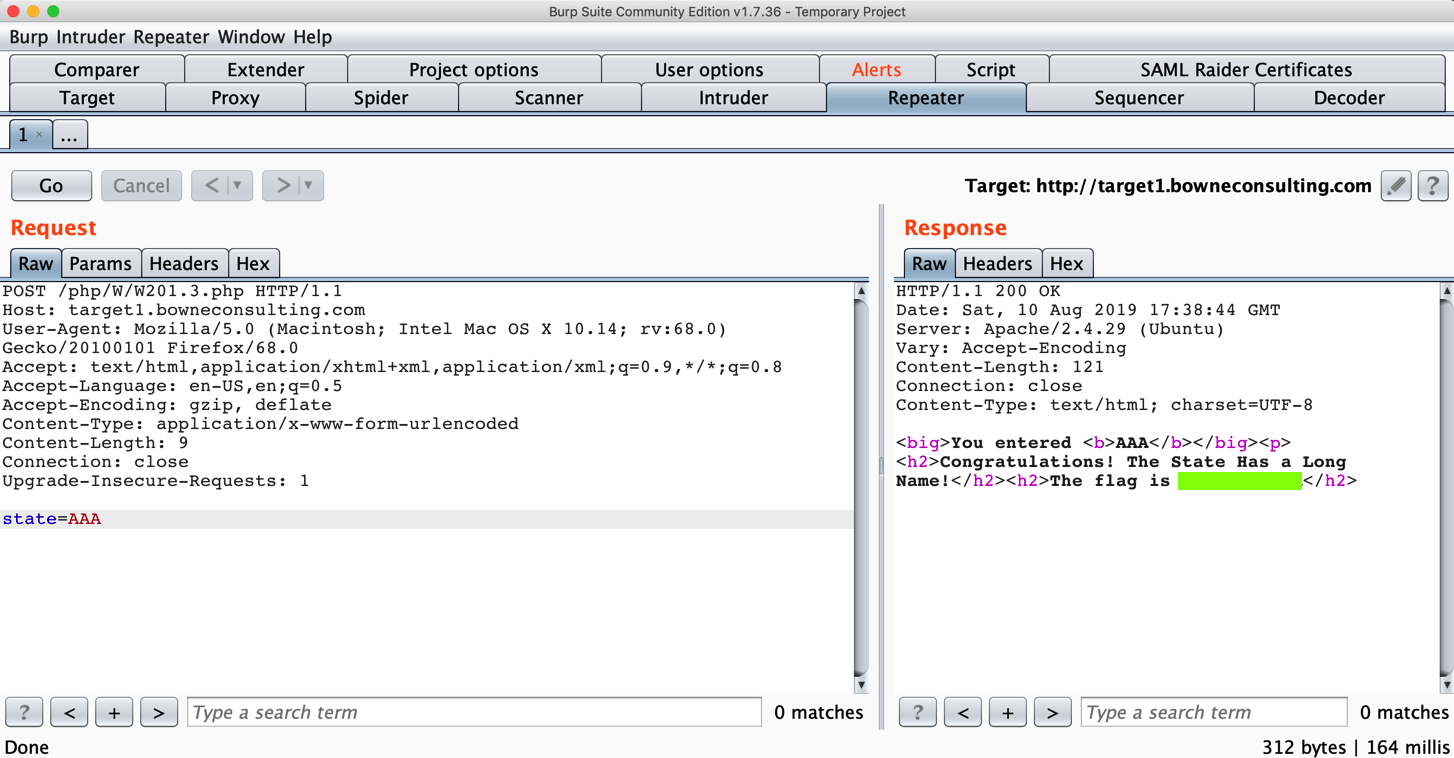The width and height of the screenshot is (1454, 758).
Task: Click the pencil icon to edit target
Action: point(1396,186)
